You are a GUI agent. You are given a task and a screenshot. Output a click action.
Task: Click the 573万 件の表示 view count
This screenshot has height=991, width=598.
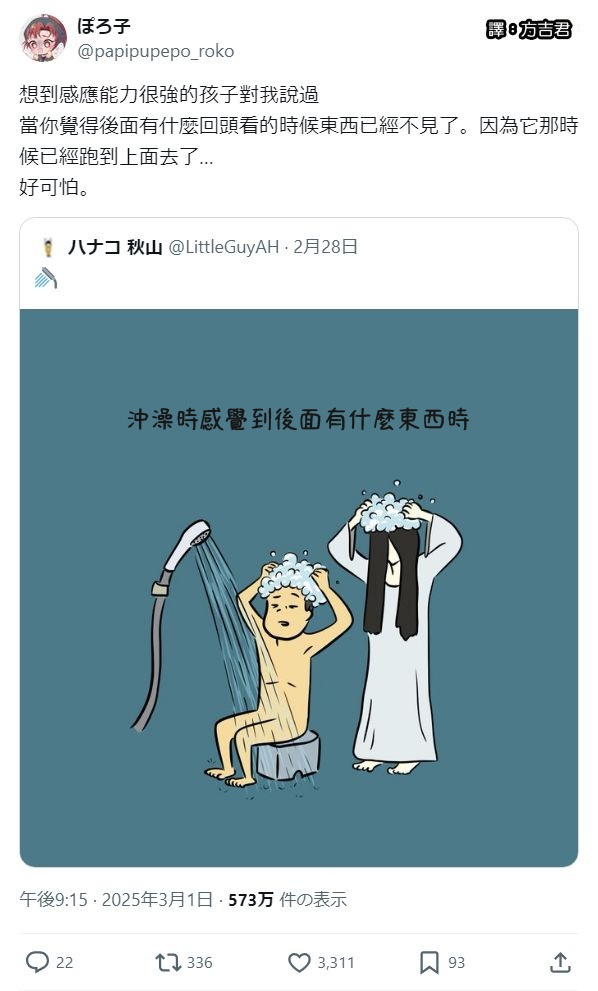coord(288,899)
